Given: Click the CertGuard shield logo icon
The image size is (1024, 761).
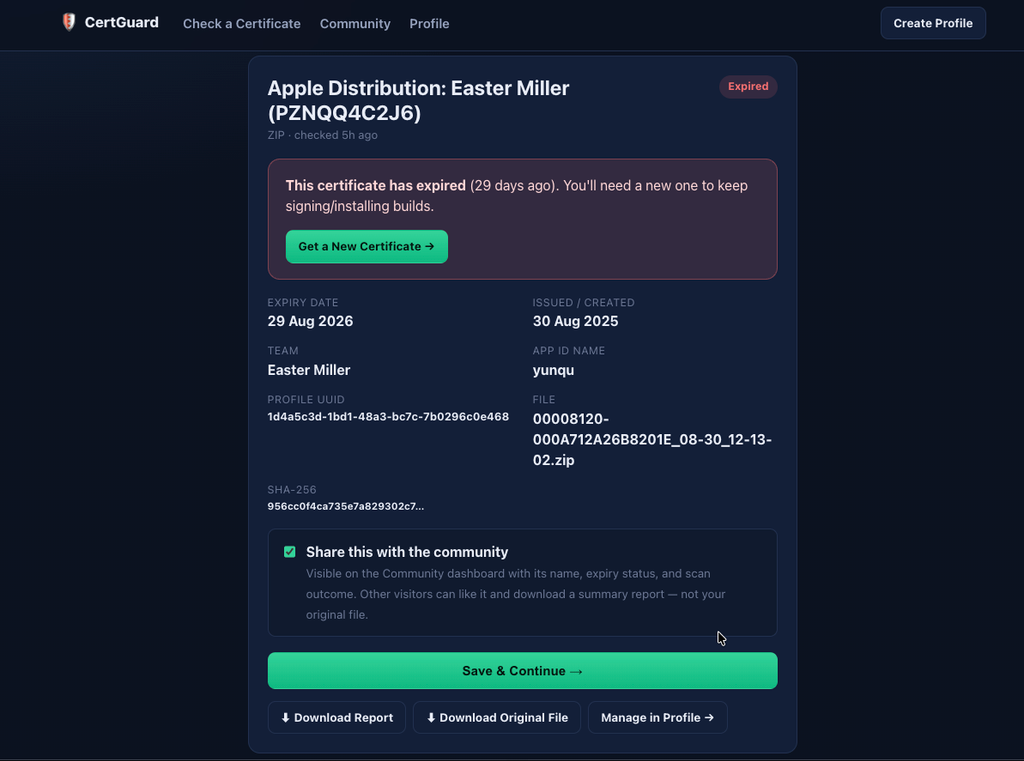Looking at the screenshot, I should [69, 22].
